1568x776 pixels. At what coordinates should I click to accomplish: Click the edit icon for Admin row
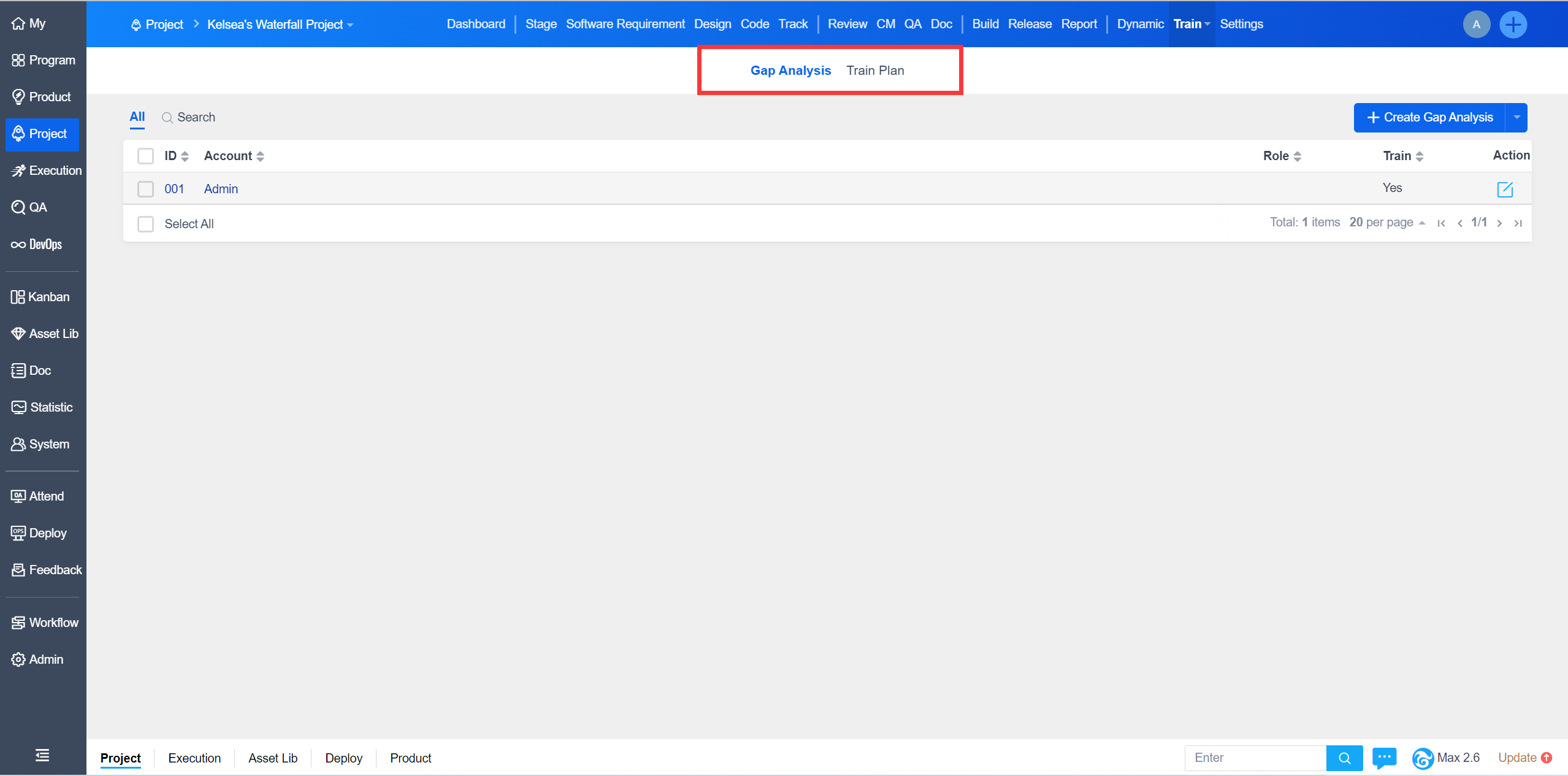tap(1504, 189)
